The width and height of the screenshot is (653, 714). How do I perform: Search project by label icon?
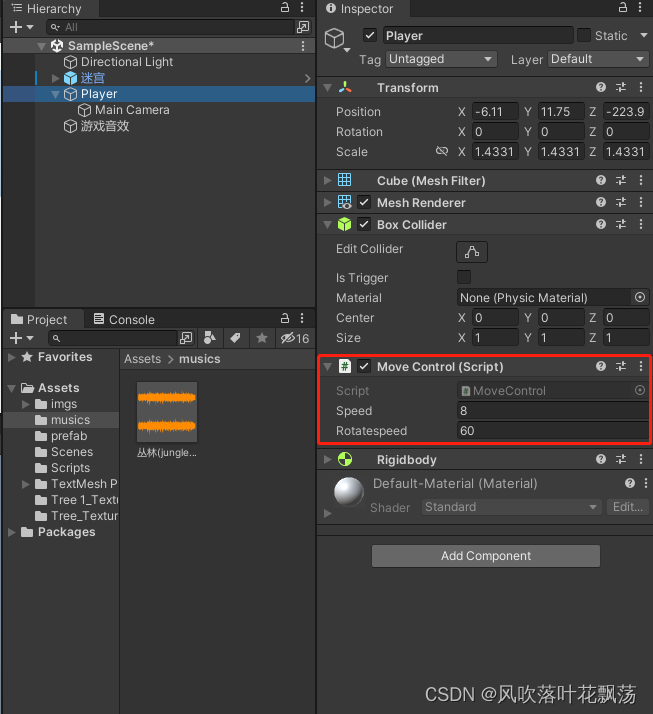point(235,338)
